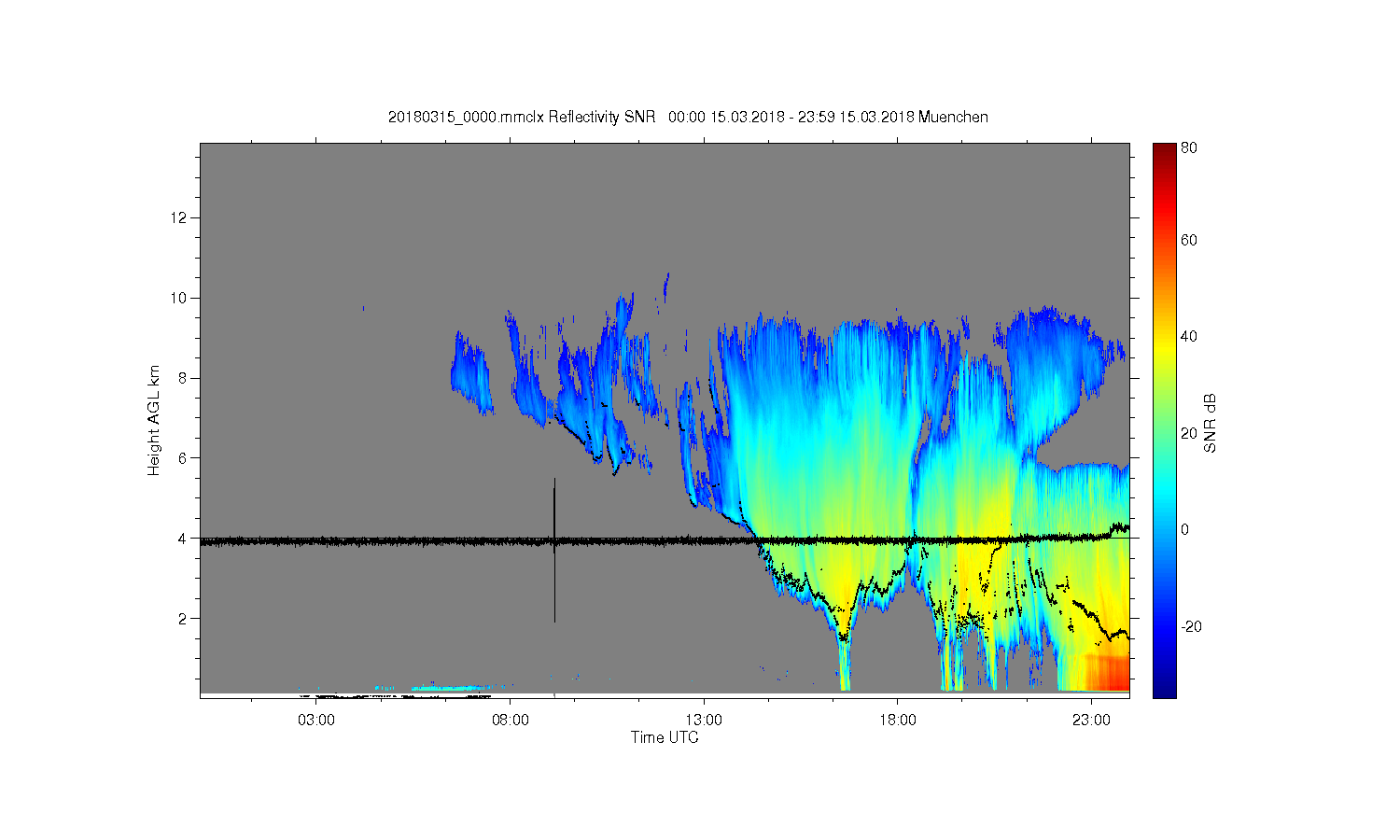This screenshot has height=840, width=1400.
Task: Click the colorbar value '60'
Action: click(1189, 240)
